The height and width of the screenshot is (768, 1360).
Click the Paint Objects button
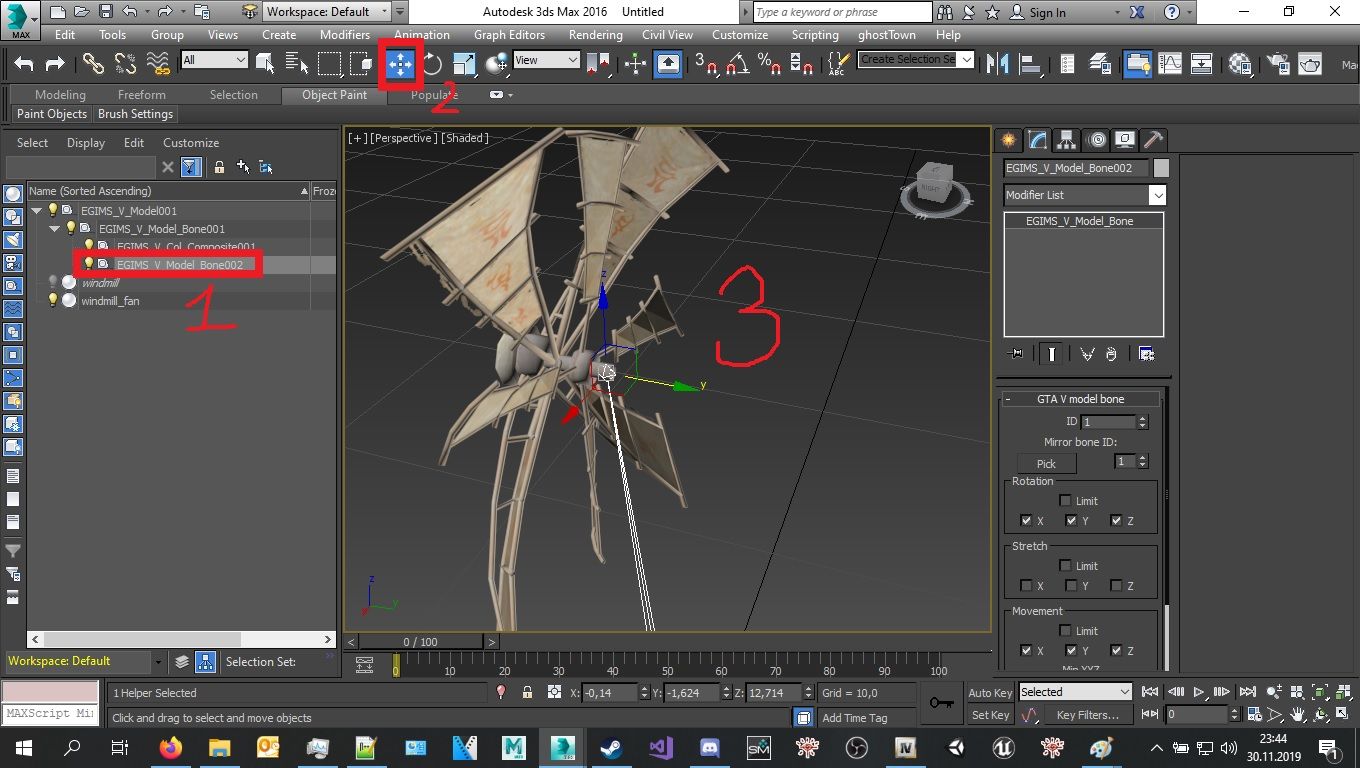point(52,114)
